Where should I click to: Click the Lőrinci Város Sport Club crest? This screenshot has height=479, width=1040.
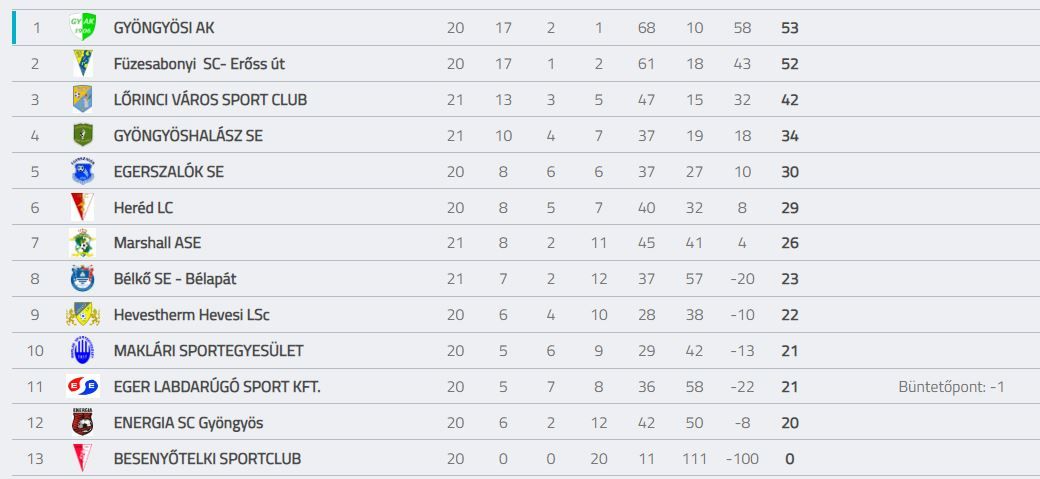[83, 100]
